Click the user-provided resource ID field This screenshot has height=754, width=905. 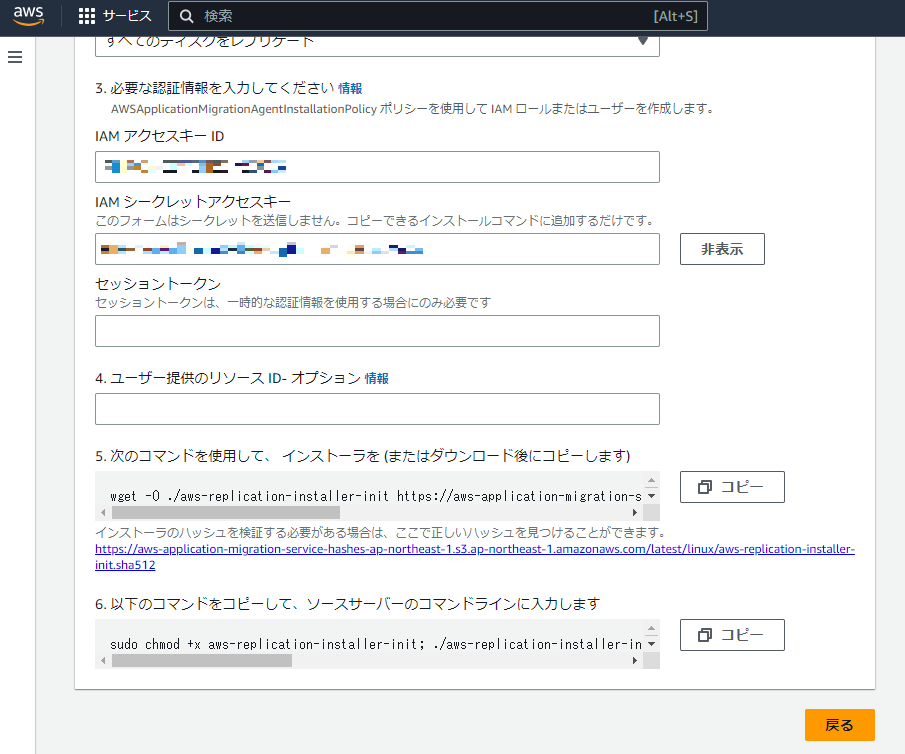click(377, 409)
